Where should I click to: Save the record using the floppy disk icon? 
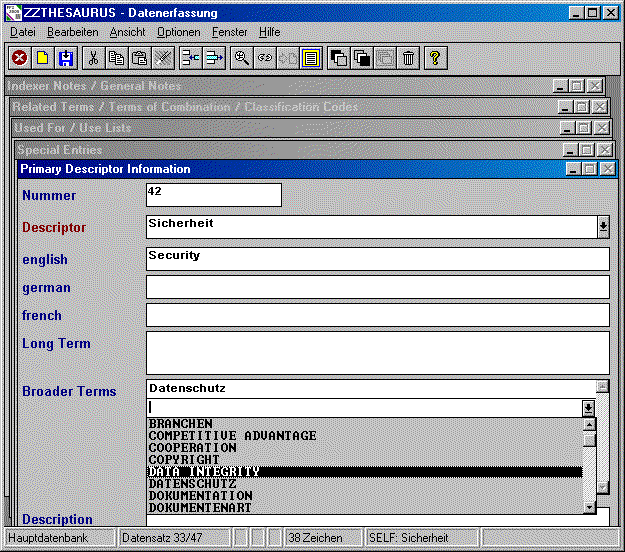click(66, 58)
